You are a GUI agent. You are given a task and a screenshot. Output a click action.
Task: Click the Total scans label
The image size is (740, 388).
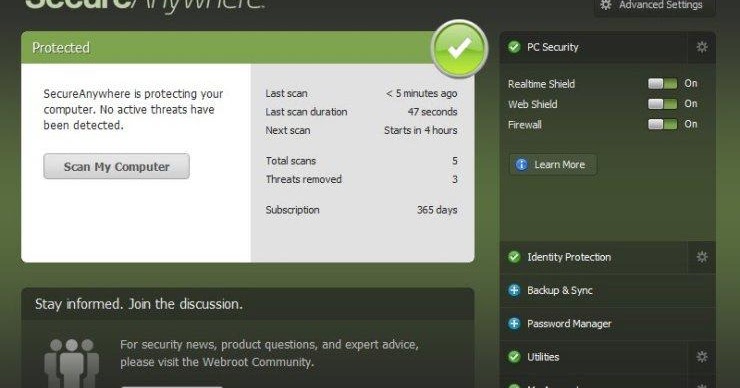291,161
